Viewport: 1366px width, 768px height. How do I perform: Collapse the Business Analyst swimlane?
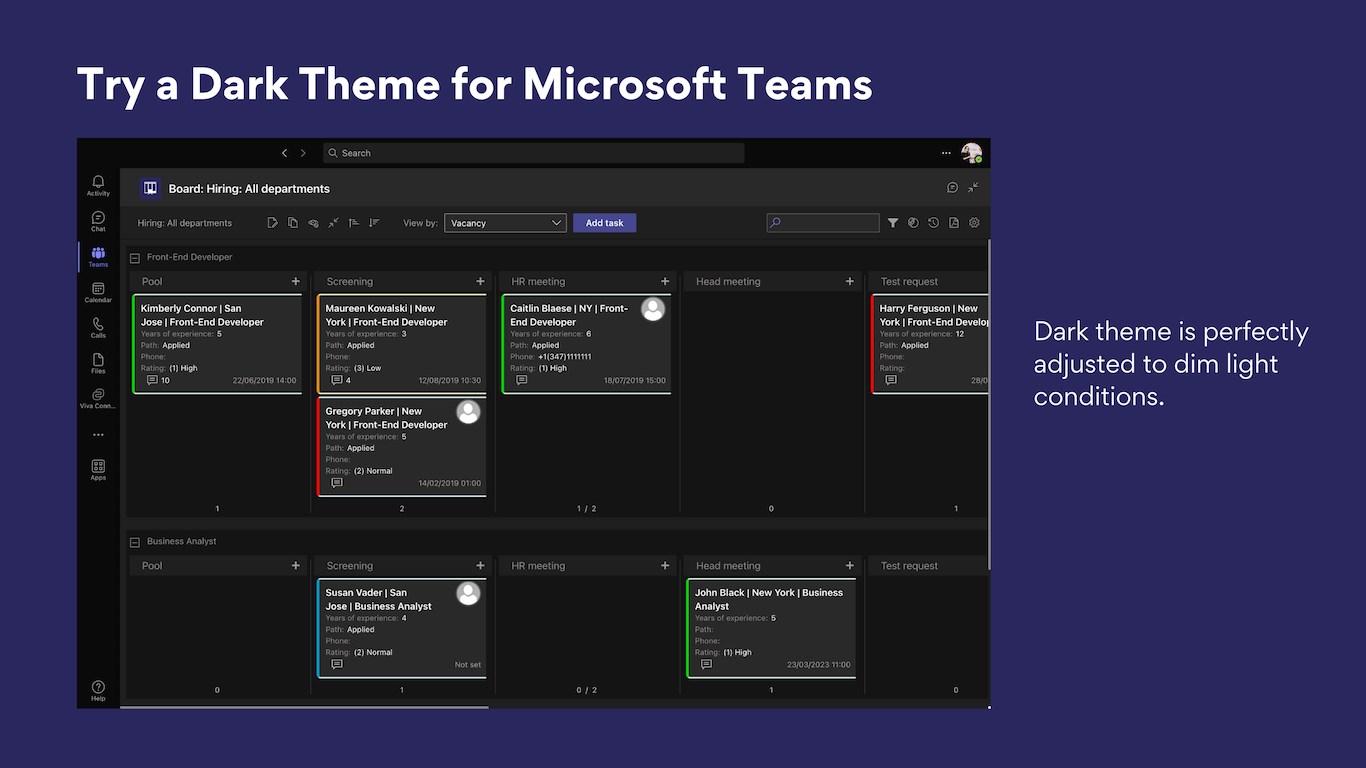[135, 542]
